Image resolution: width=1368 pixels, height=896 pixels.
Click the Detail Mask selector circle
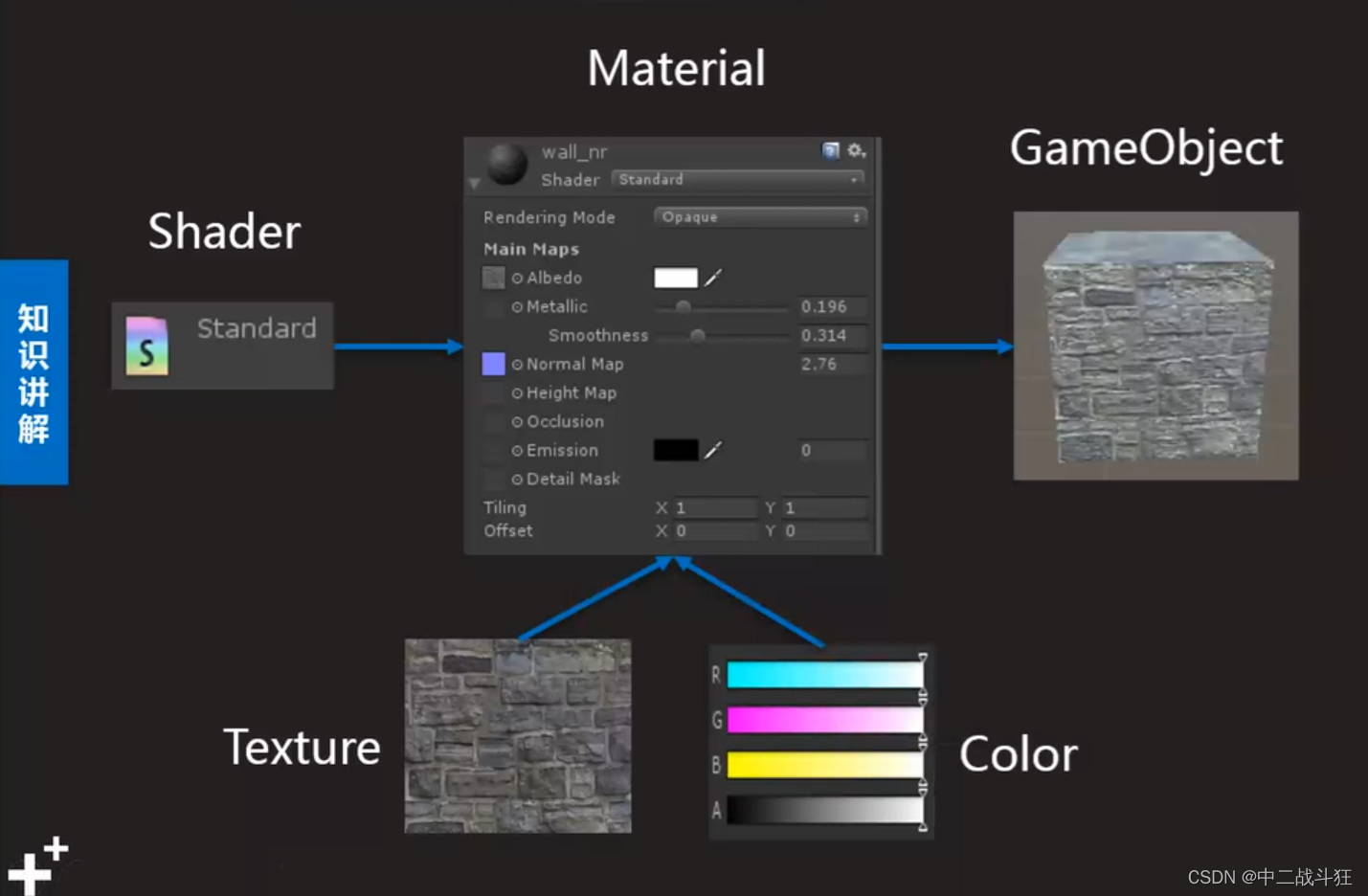[x=517, y=479]
